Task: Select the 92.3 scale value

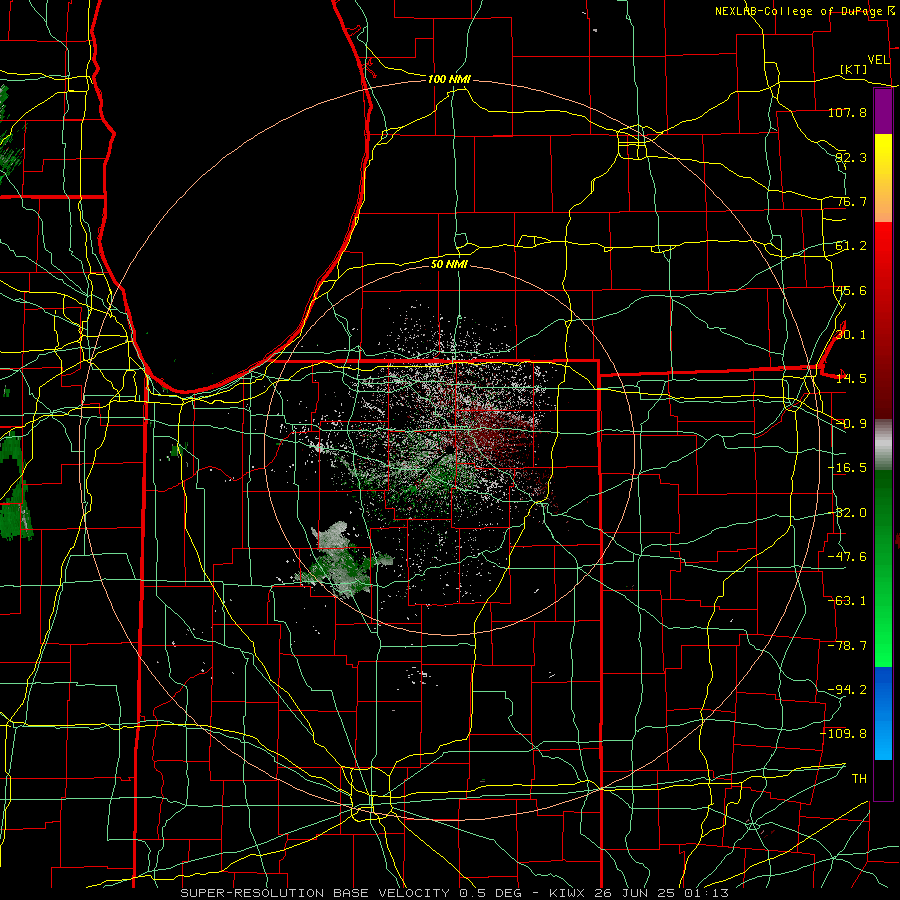Action: tap(851, 157)
